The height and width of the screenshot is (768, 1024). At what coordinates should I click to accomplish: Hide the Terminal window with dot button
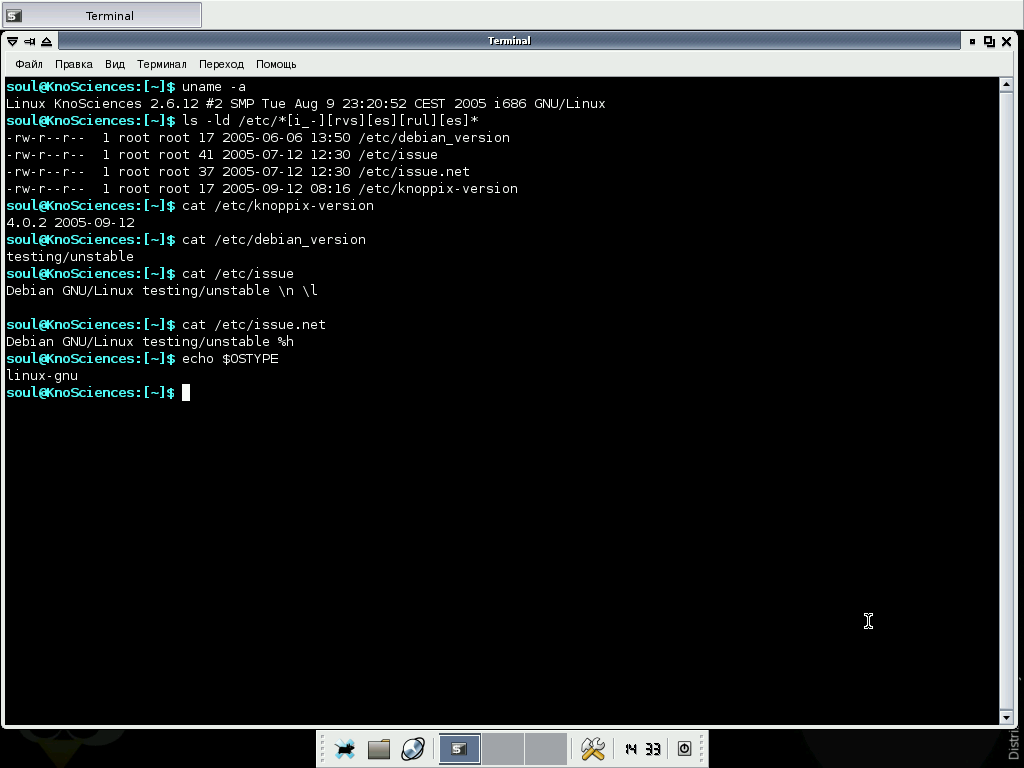pos(972,41)
